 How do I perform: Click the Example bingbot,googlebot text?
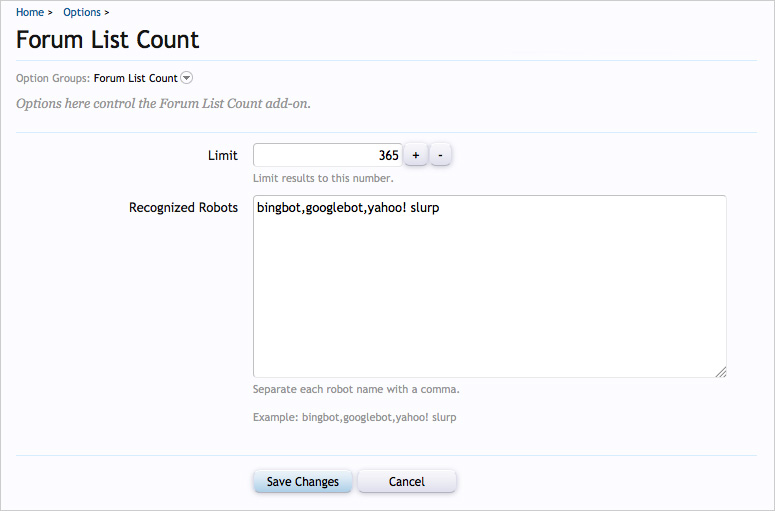point(354,417)
